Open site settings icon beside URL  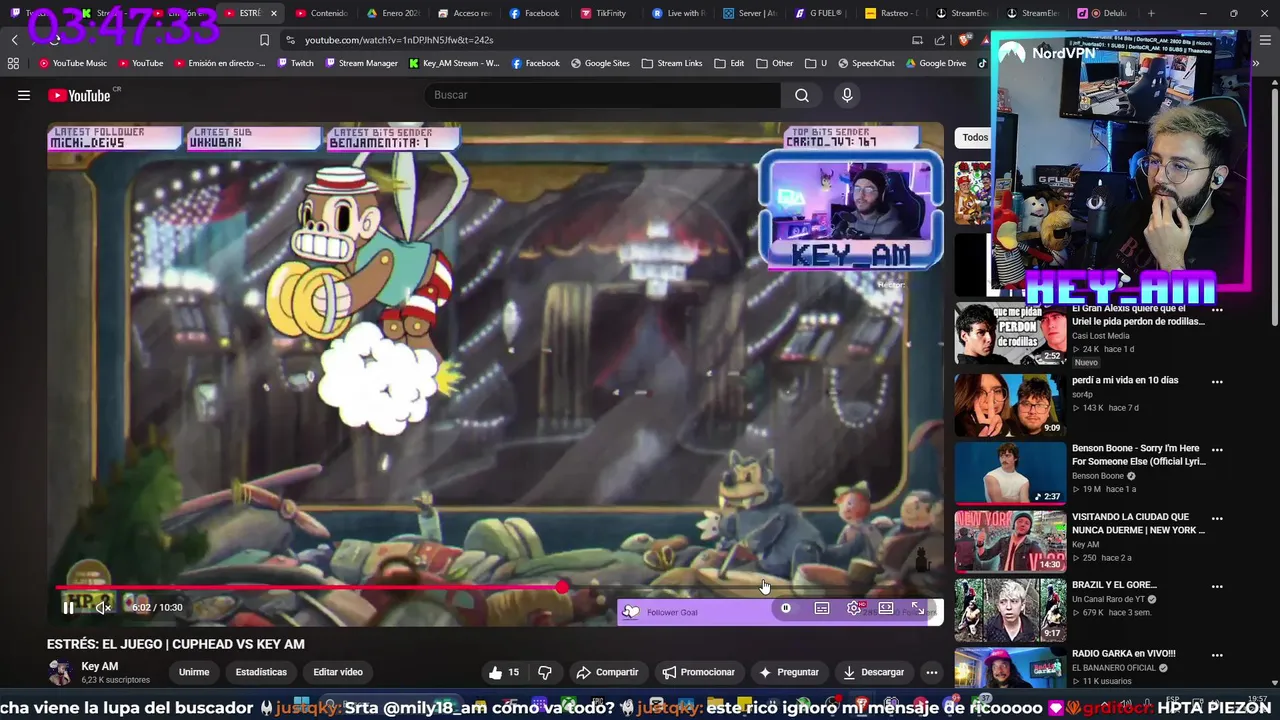[290, 40]
